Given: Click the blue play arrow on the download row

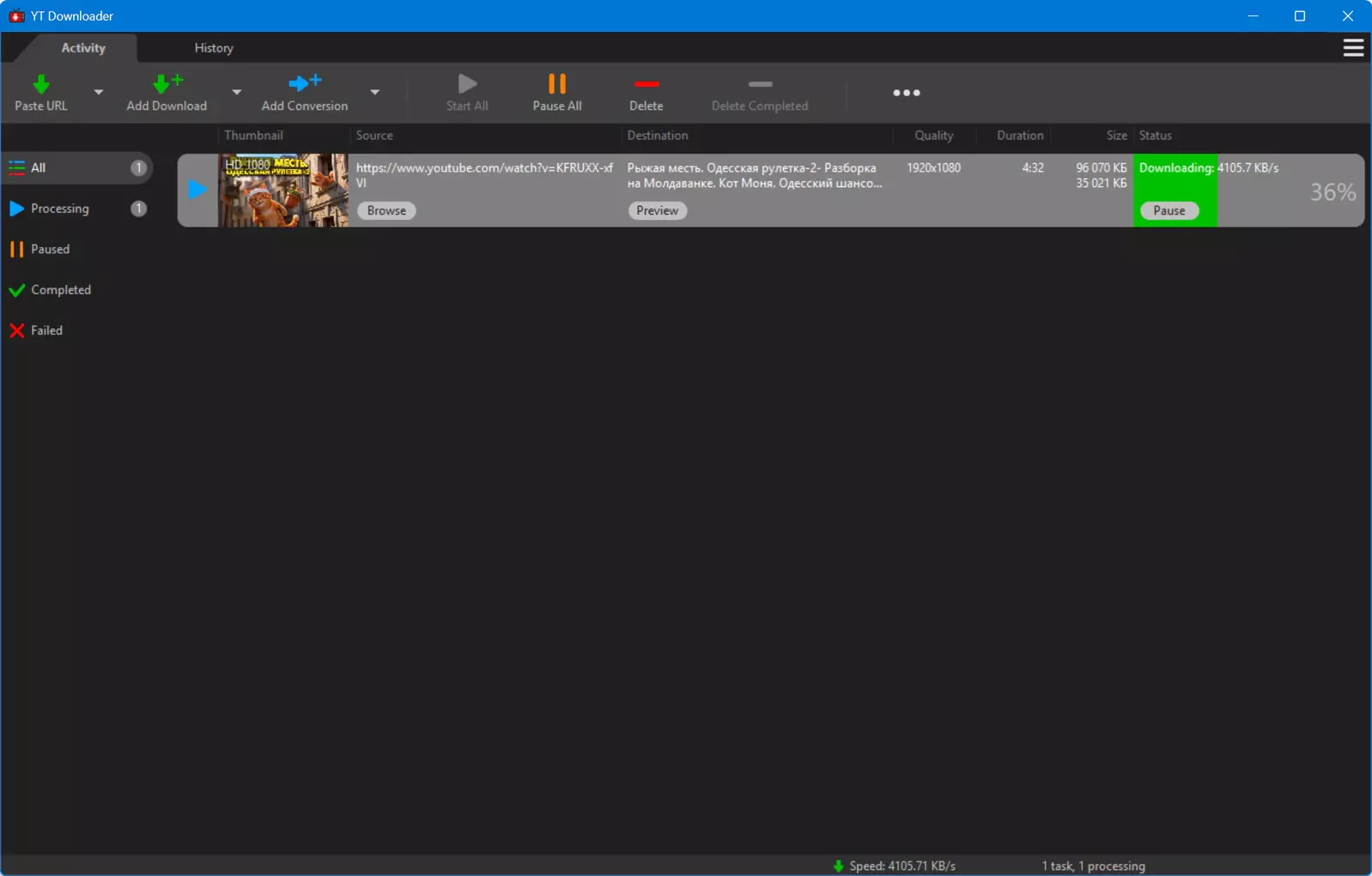Looking at the screenshot, I should (x=197, y=190).
